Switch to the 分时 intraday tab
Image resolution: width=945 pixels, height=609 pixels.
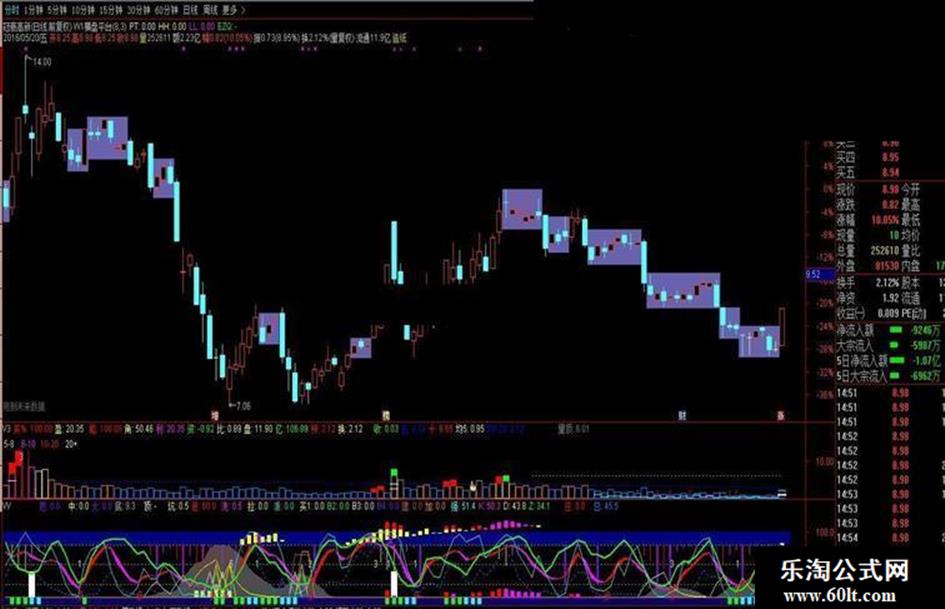(x=11, y=10)
